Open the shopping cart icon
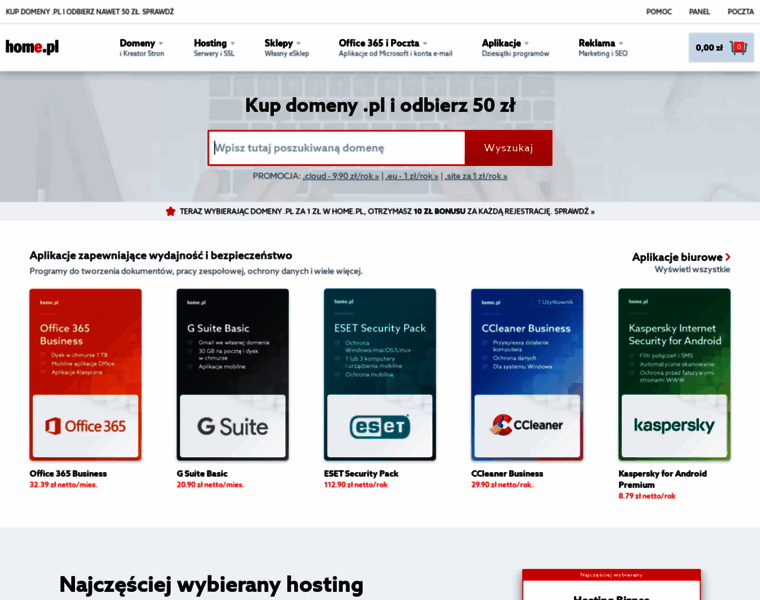The image size is (760, 600). click(738, 47)
